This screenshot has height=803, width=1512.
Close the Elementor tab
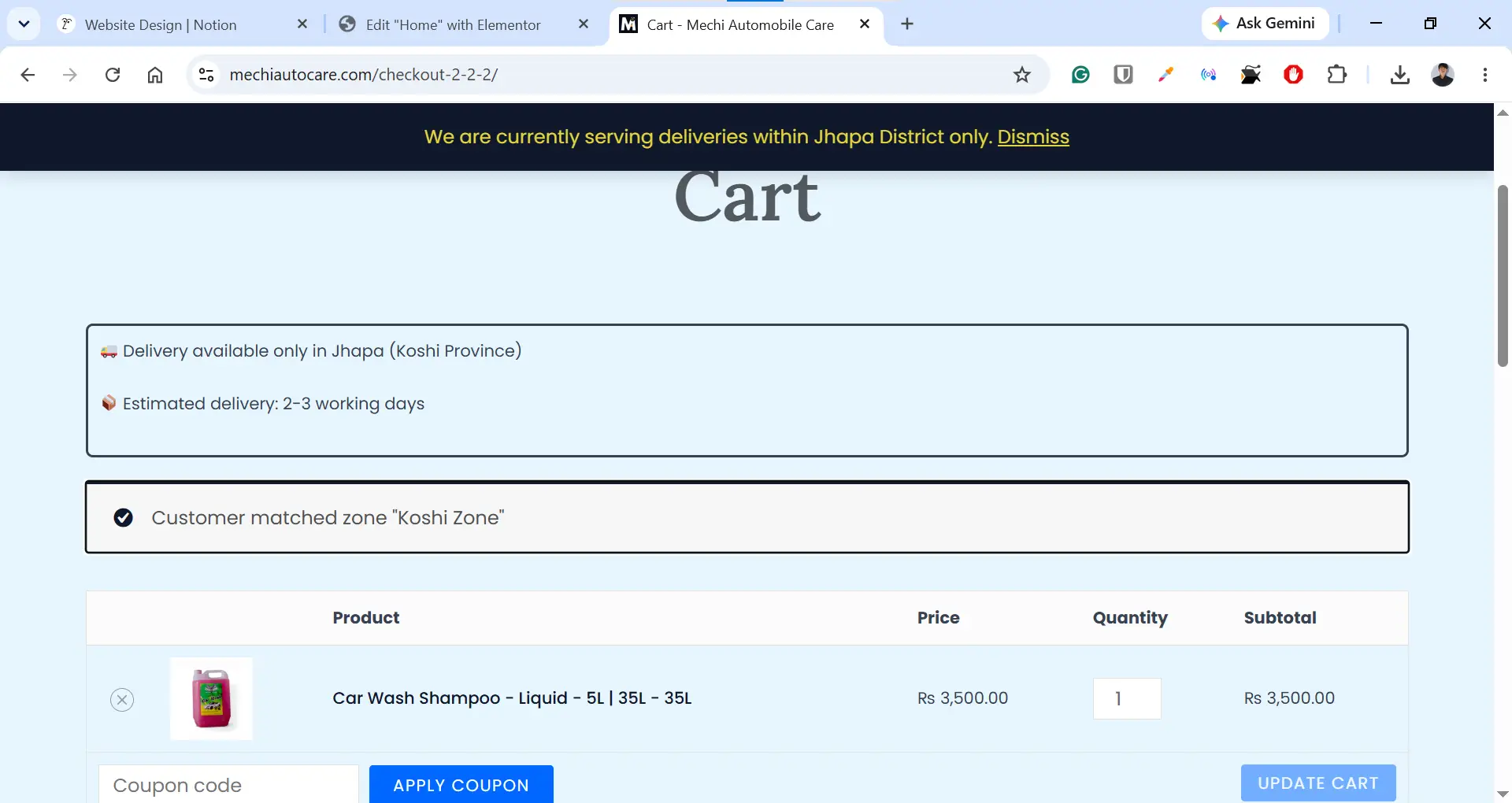coord(584,24)
